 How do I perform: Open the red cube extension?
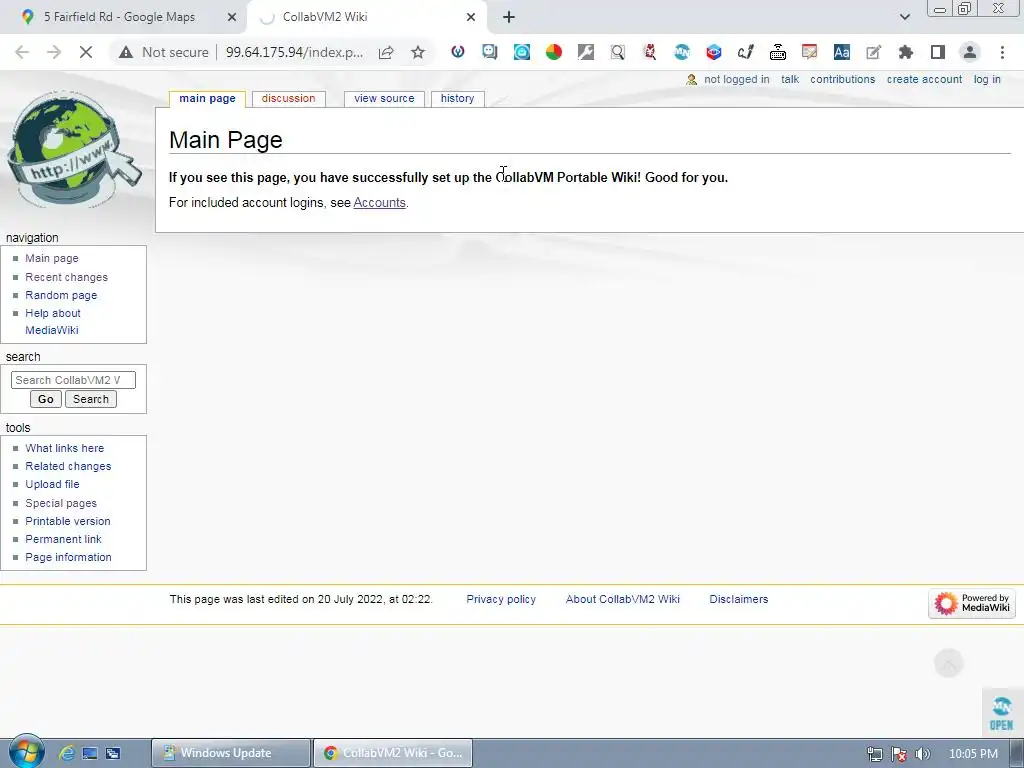(x=714, y=52)
